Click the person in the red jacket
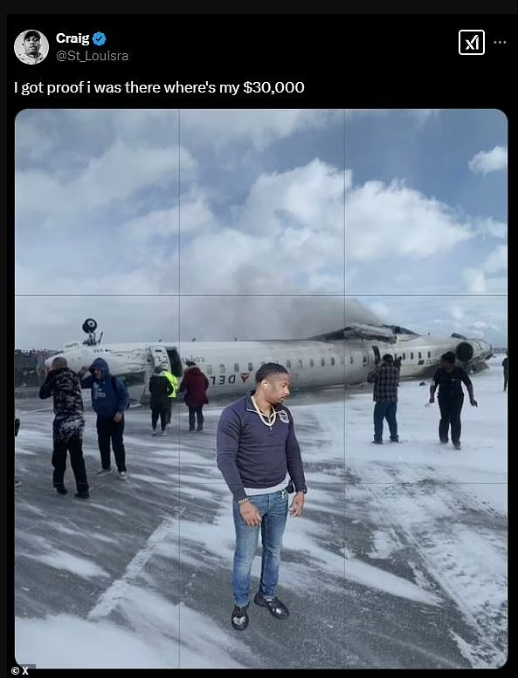This screenshot has height=678, width=518. [x=195, y=397]
